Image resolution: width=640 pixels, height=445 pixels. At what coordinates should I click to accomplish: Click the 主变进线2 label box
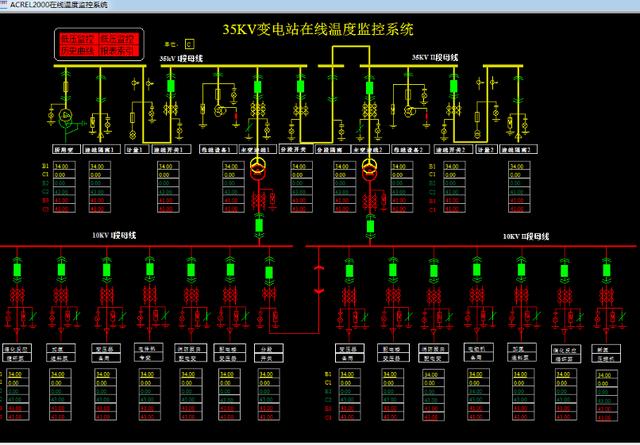pyautogui.click(x=370, y=149)
